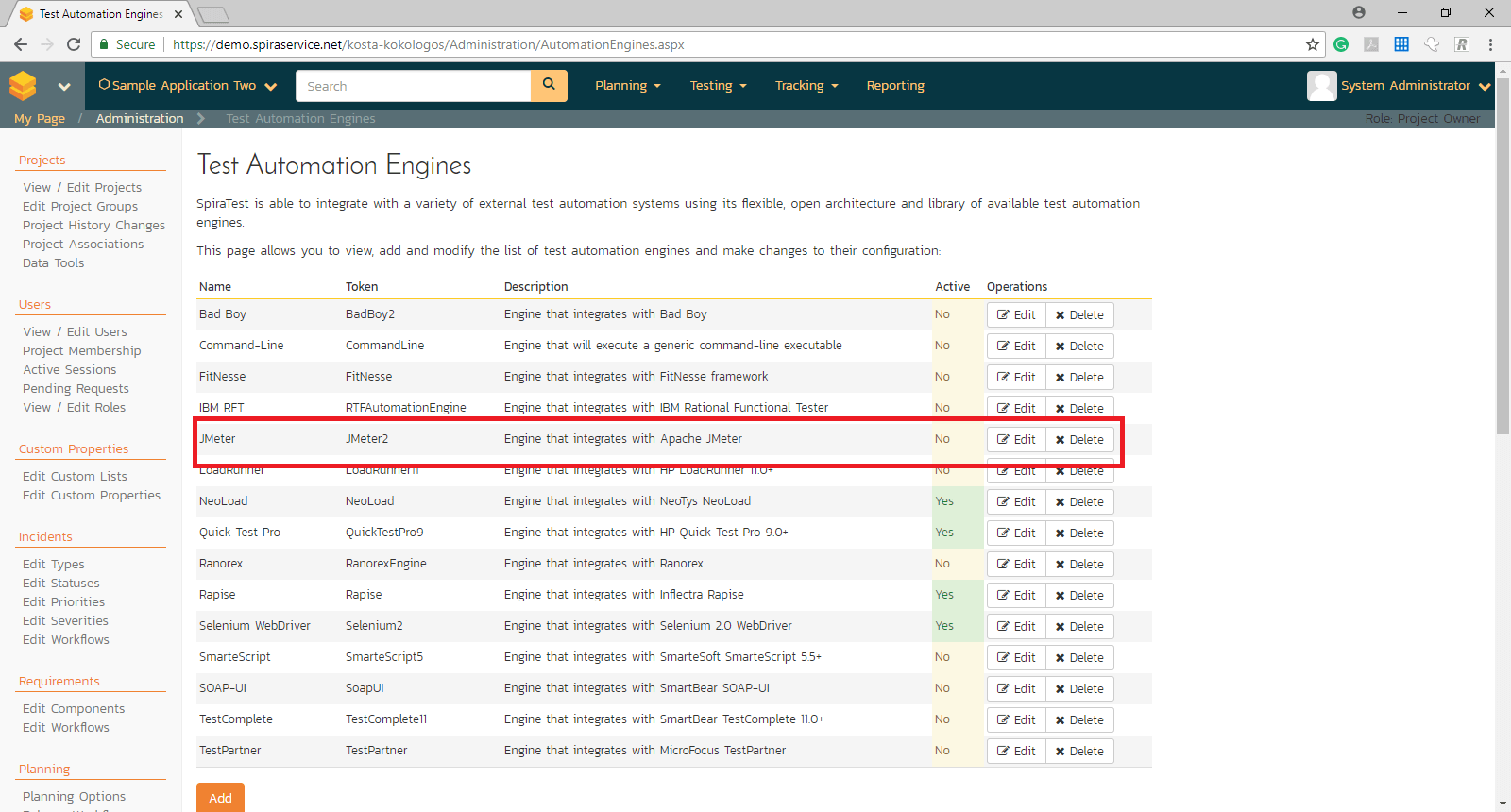1511x812 pixels.
Task: Click the Chrome profile icon
Action: pos(1359,12)
